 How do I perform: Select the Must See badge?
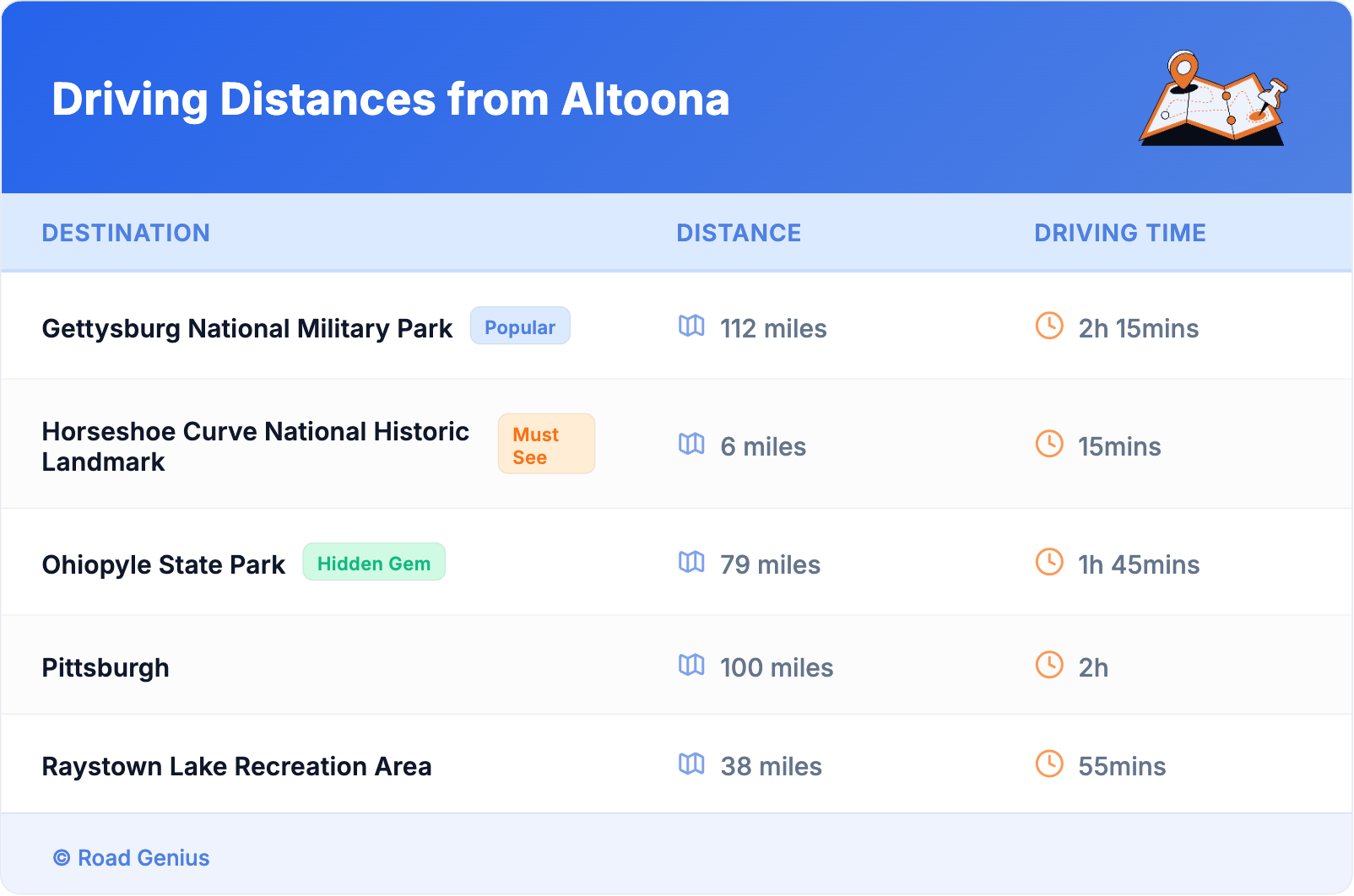pos(546,445)
